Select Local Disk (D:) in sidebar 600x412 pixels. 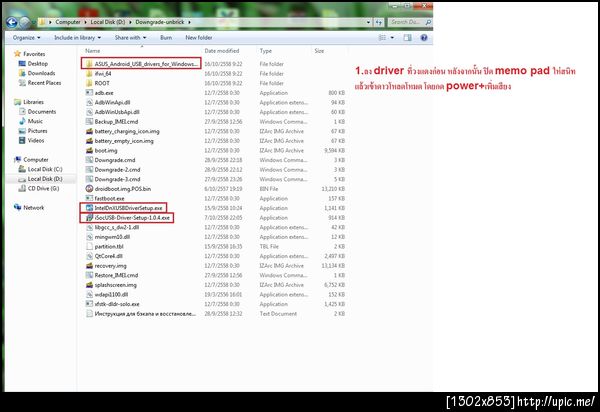(45, 179)
